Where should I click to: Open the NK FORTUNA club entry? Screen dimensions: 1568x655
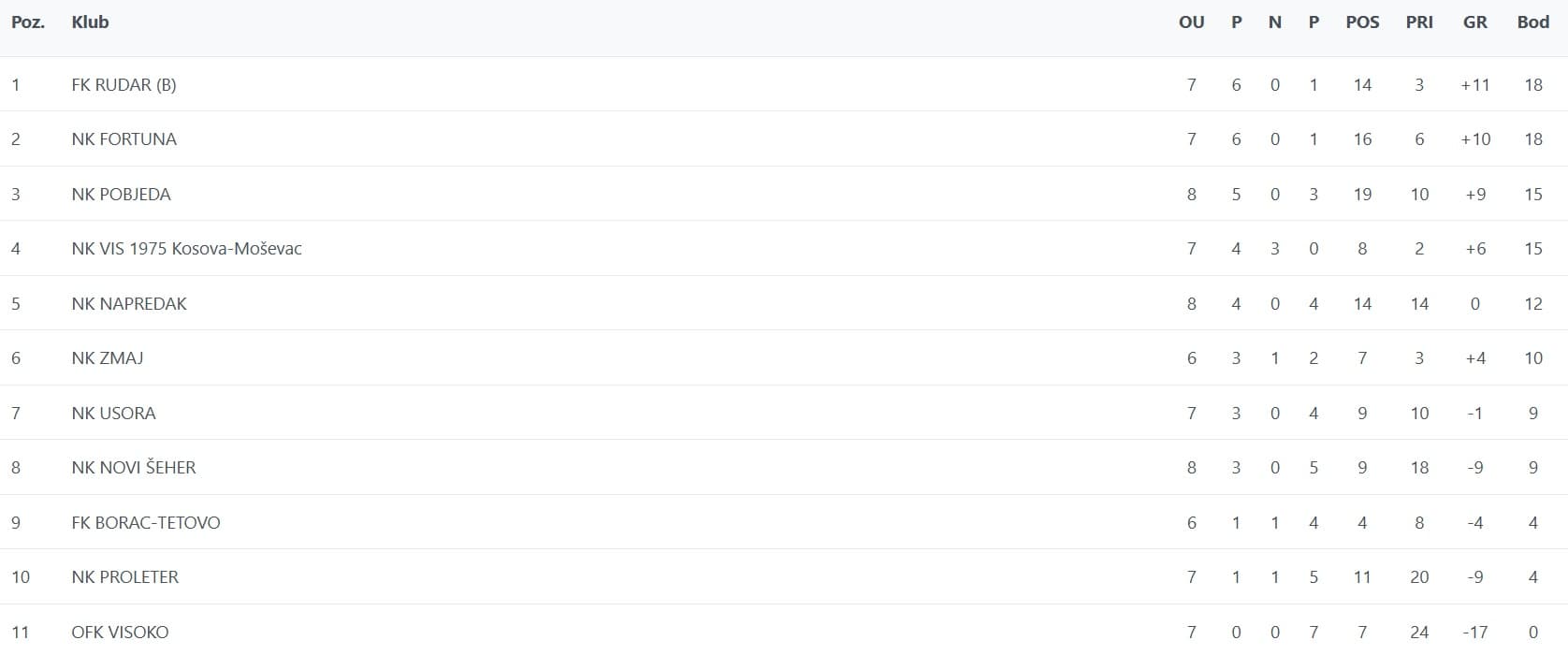[x=123, y=139]
